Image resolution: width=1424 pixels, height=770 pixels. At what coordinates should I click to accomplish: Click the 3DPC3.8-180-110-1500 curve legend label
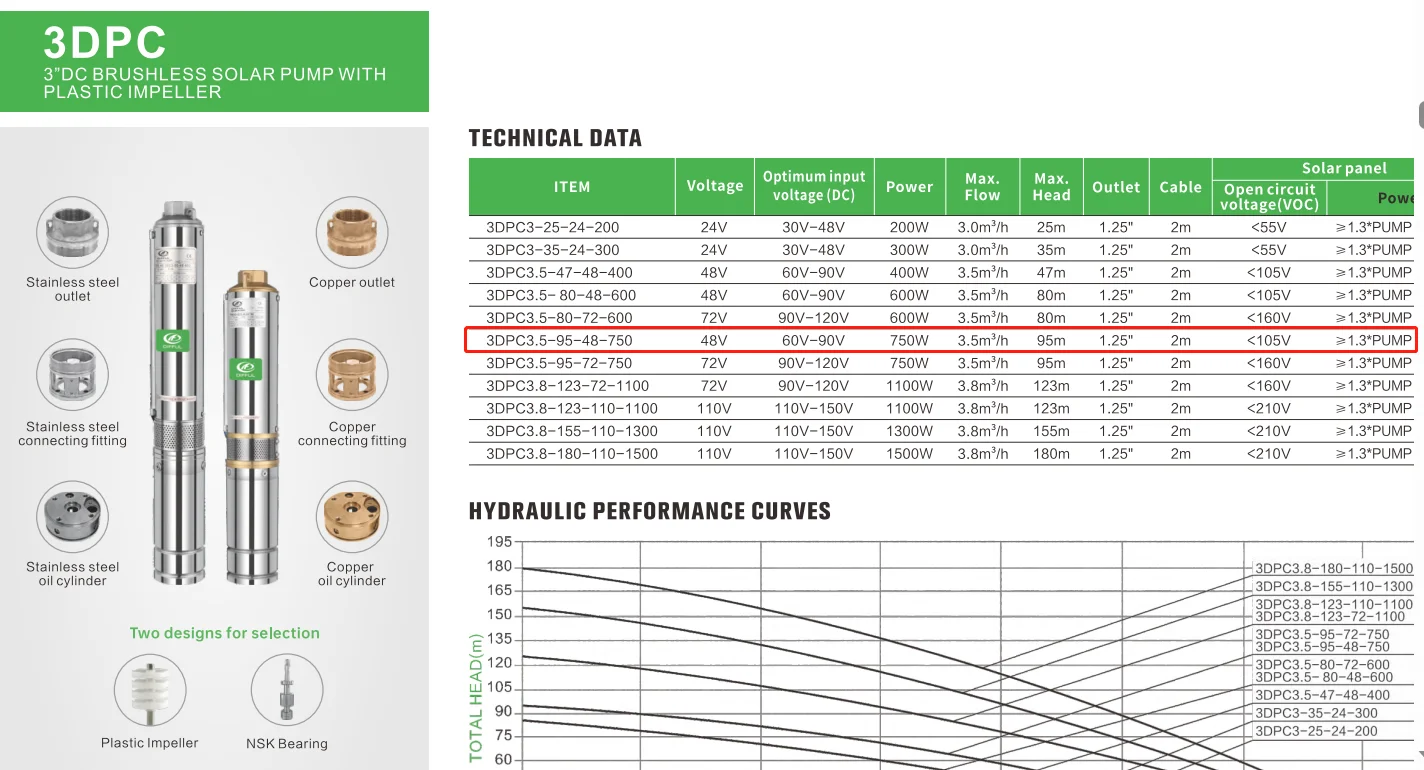tap(1334, 569)
